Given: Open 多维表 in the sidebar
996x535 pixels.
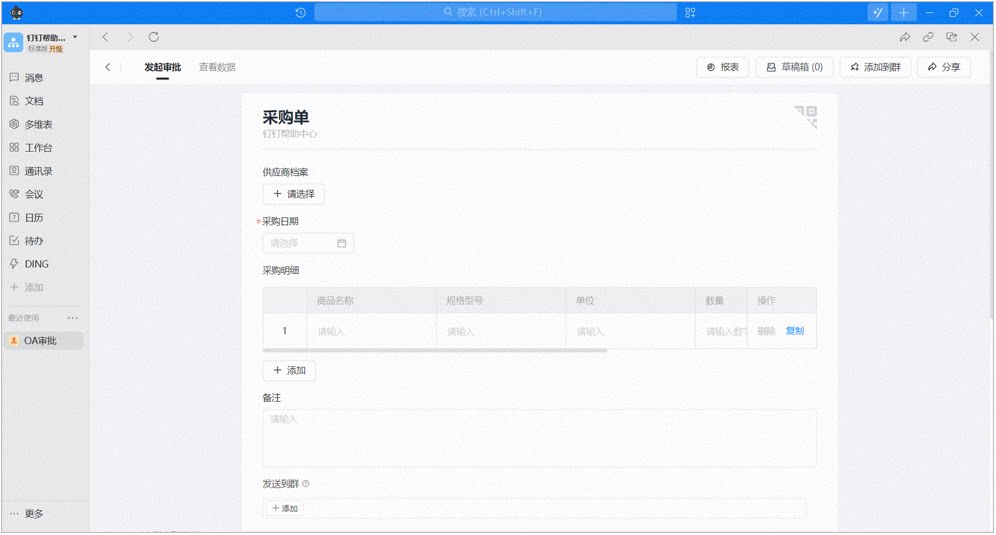Looking at the screenshot, I should (31, 125).
